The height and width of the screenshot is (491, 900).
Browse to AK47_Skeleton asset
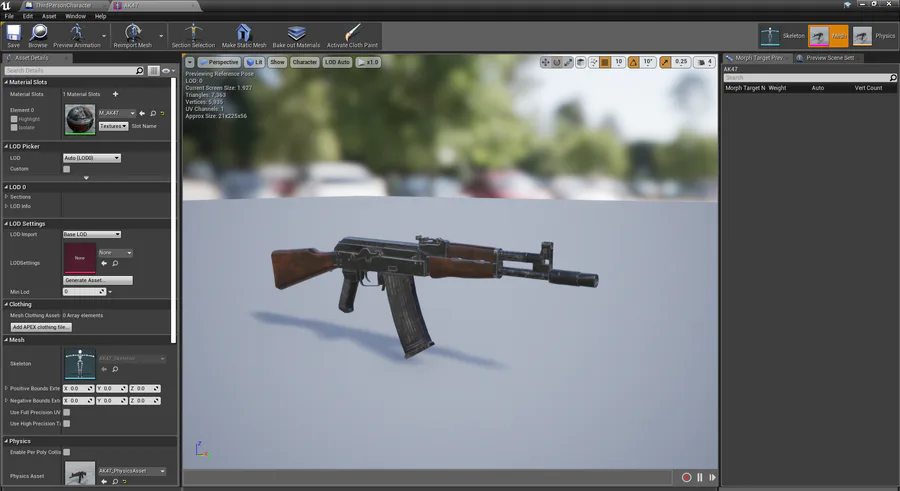[115, 369]
